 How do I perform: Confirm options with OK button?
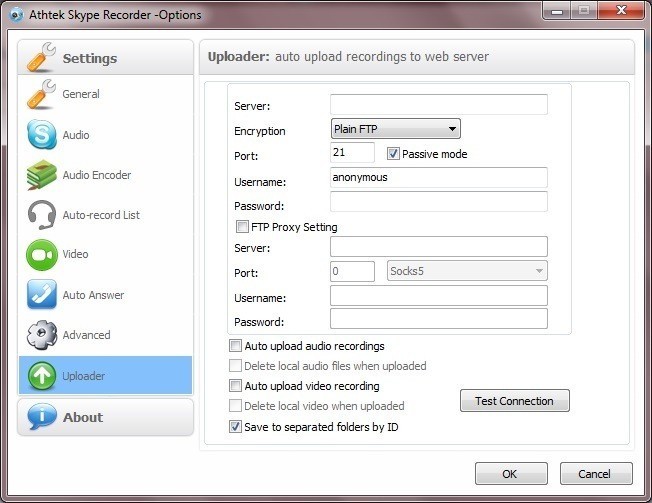click(511, 473)
